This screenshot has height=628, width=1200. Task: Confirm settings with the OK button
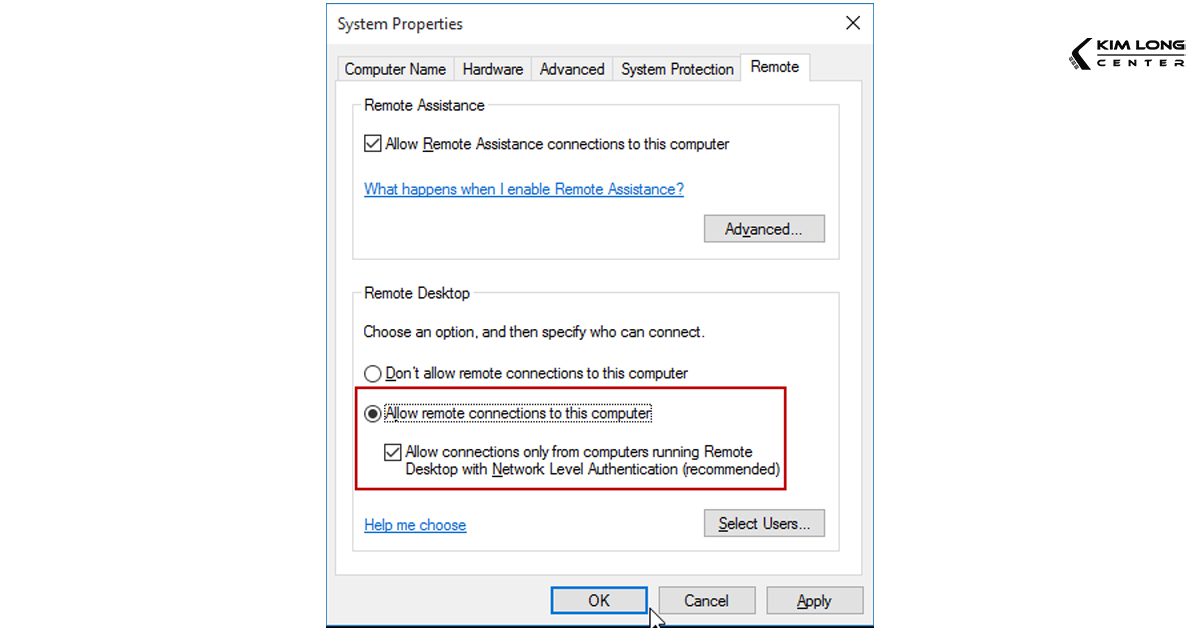click(598, 600)
